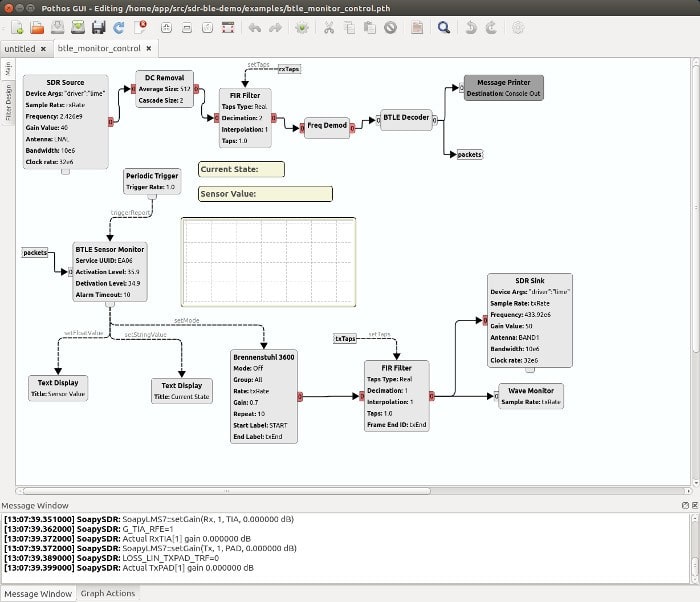Open Find with magnifying glass icon
Screen dimensions: 700x602
click(444, 28)
